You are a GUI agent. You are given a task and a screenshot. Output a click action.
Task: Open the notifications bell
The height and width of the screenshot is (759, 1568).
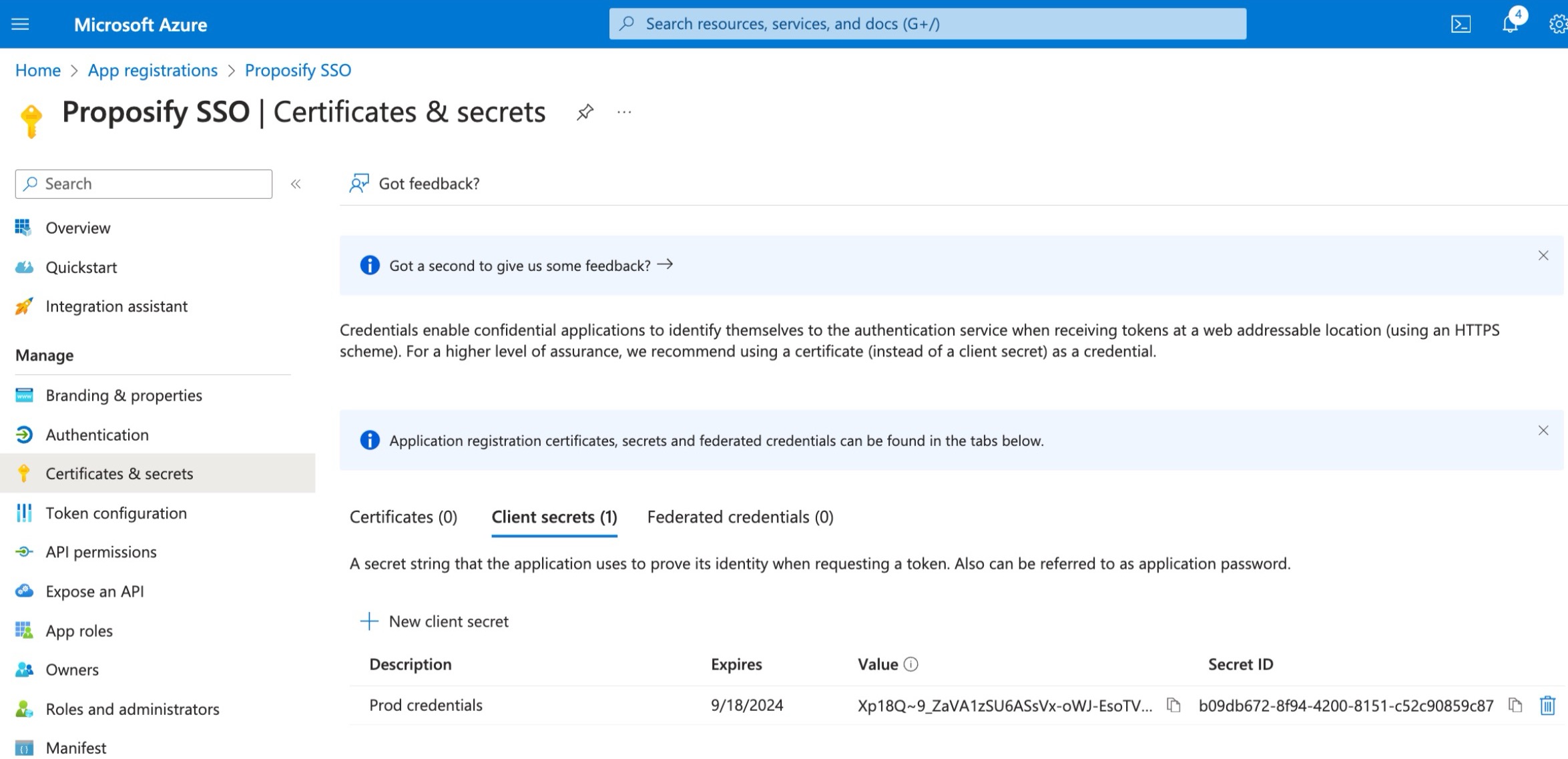[1510, 24]
